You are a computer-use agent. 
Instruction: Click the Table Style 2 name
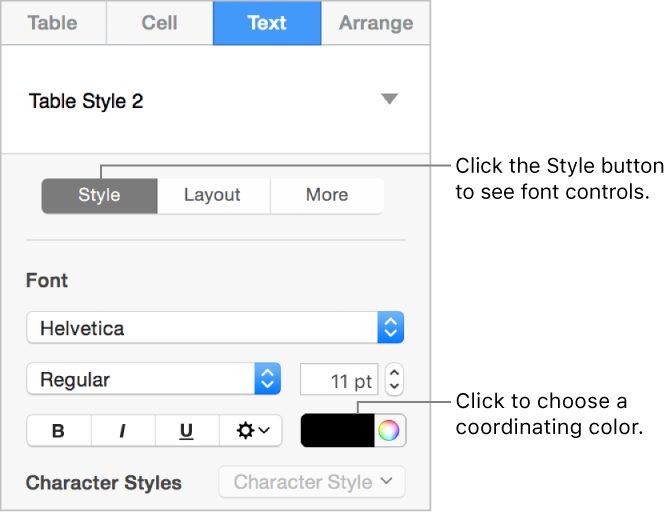pos(86,102)
